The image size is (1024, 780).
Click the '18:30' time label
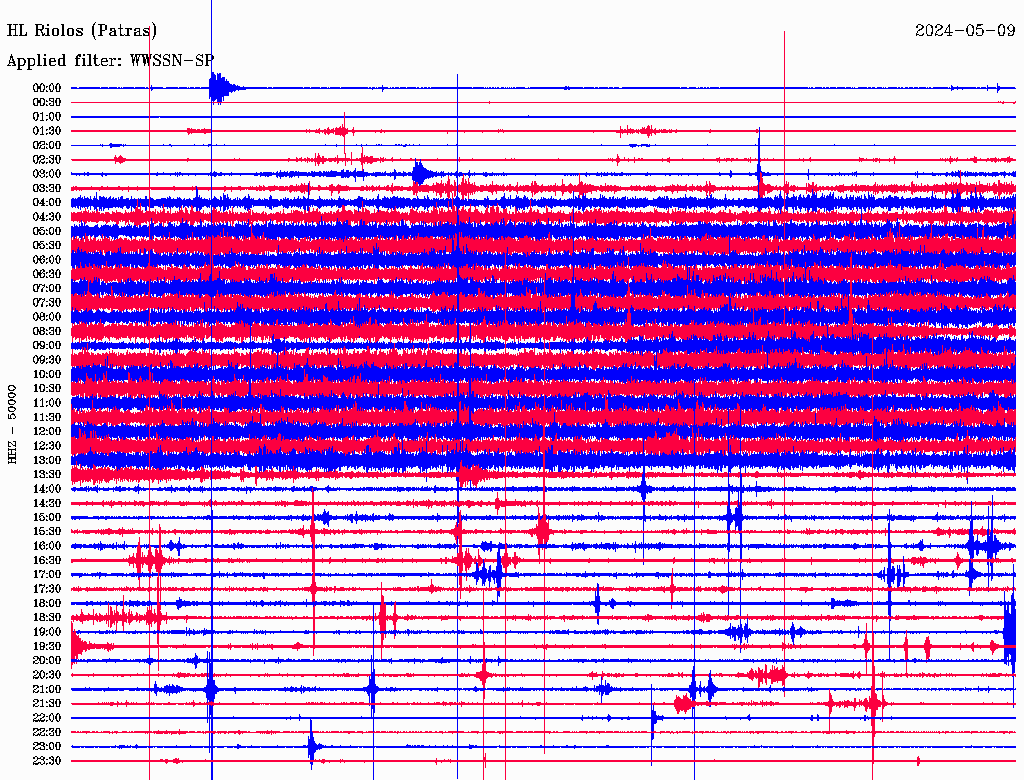tap(47, 617)
